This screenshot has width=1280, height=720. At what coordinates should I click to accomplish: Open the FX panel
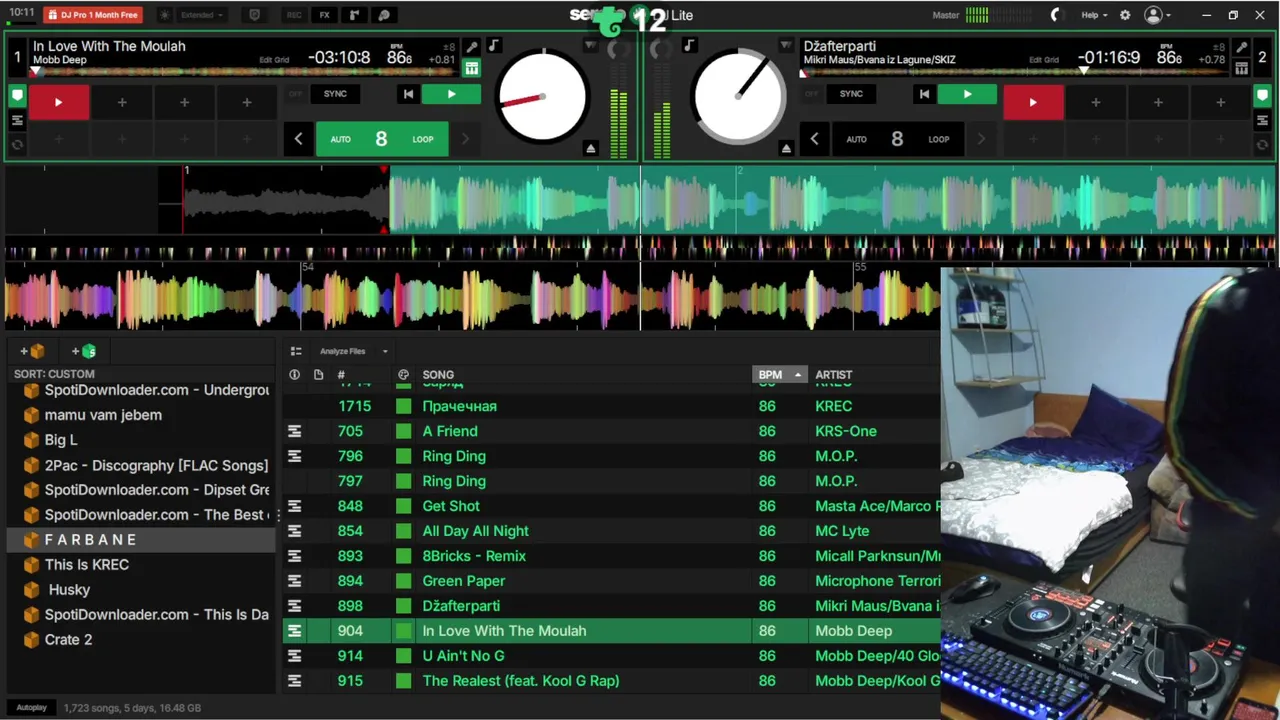pyautogui.click(x=324, y=15)
